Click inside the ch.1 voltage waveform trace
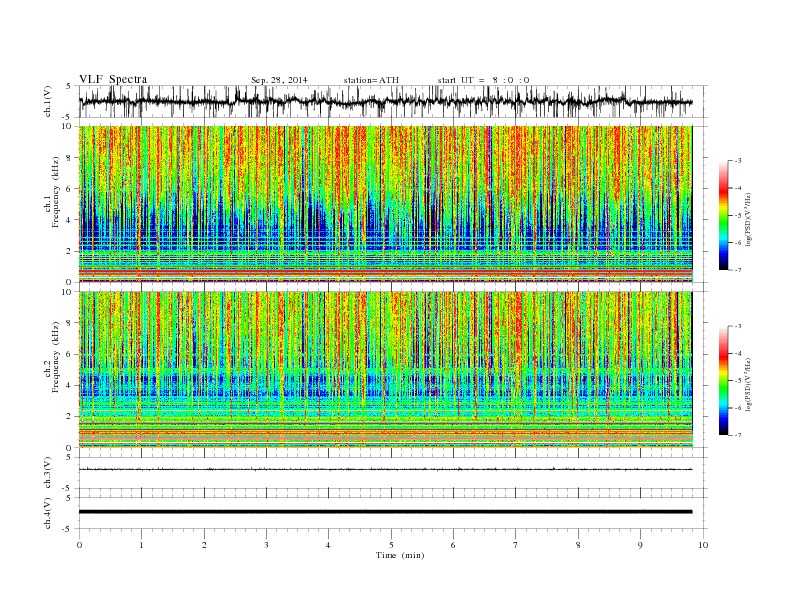This screenshot has width=792, height=612. 385,101
